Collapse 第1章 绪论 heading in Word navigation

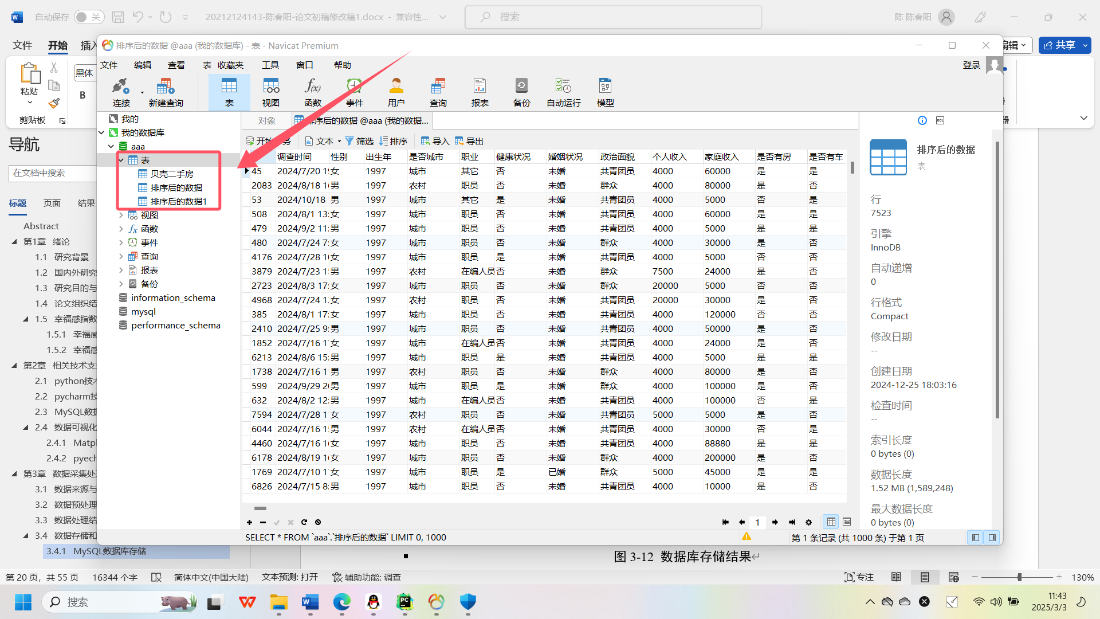tap(15, 241)
